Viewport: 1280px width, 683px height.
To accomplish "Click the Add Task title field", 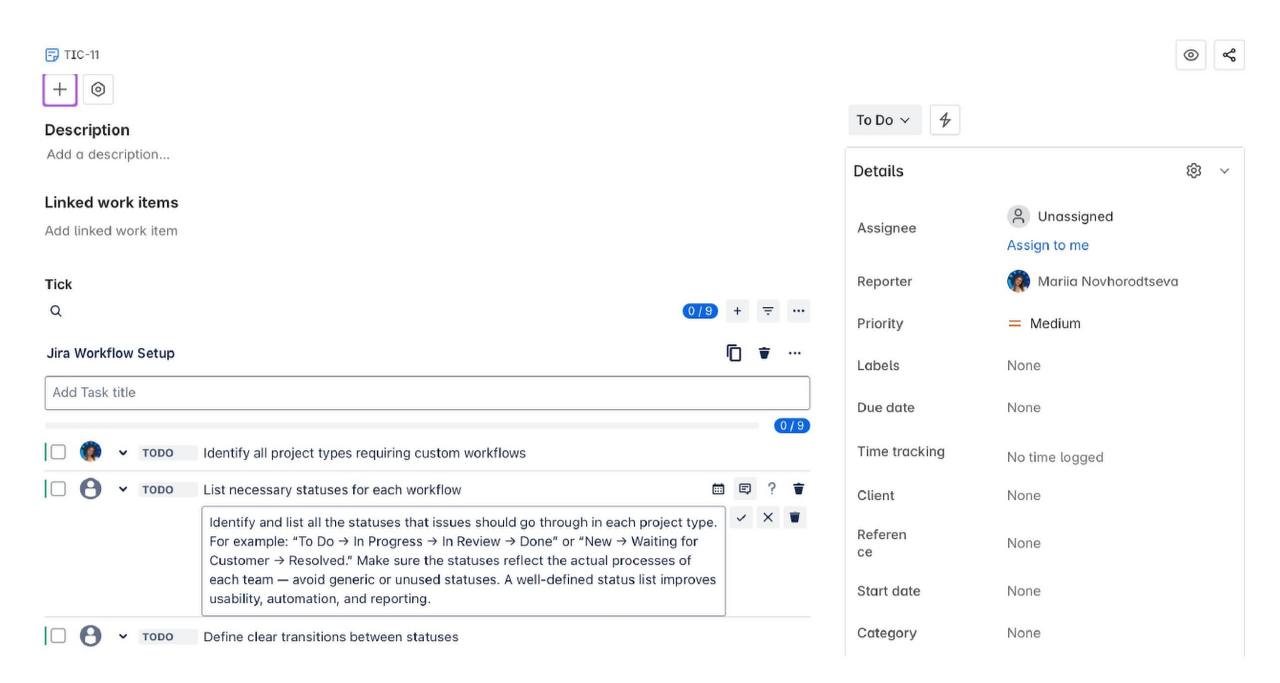I will pyautogui.click(x=427, y=393).
